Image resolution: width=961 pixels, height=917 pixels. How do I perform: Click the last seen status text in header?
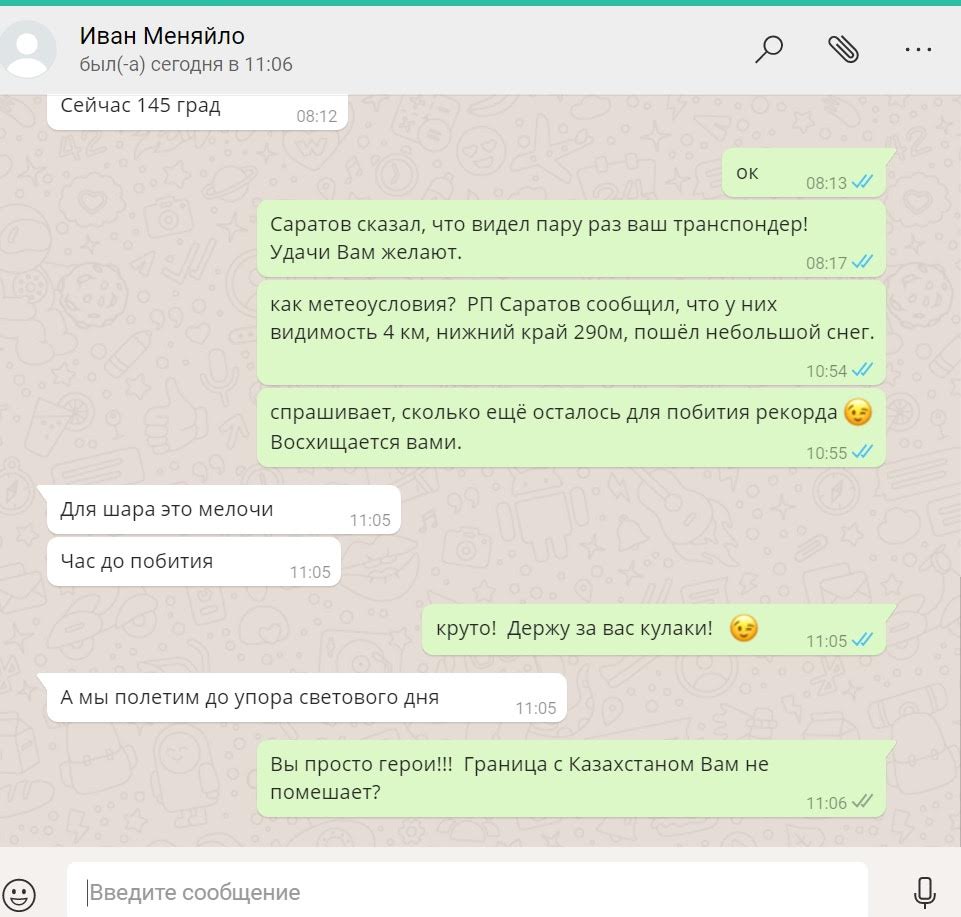186,64
